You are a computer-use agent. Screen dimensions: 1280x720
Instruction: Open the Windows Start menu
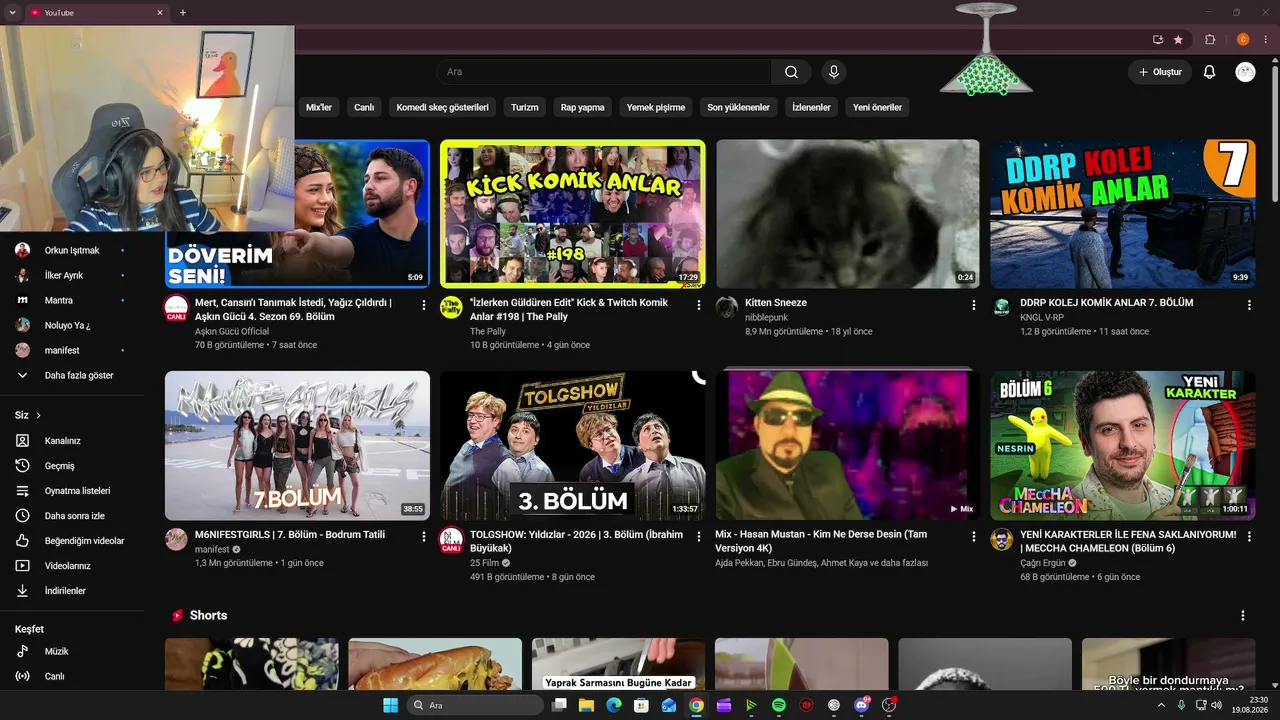point(390,705)
